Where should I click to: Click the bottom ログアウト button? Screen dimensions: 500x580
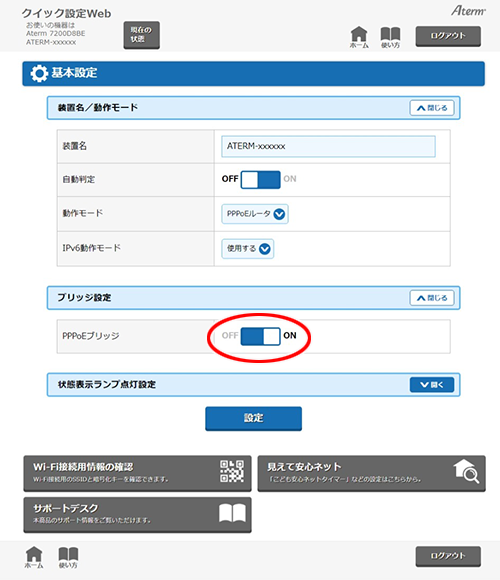click(448, 556)
